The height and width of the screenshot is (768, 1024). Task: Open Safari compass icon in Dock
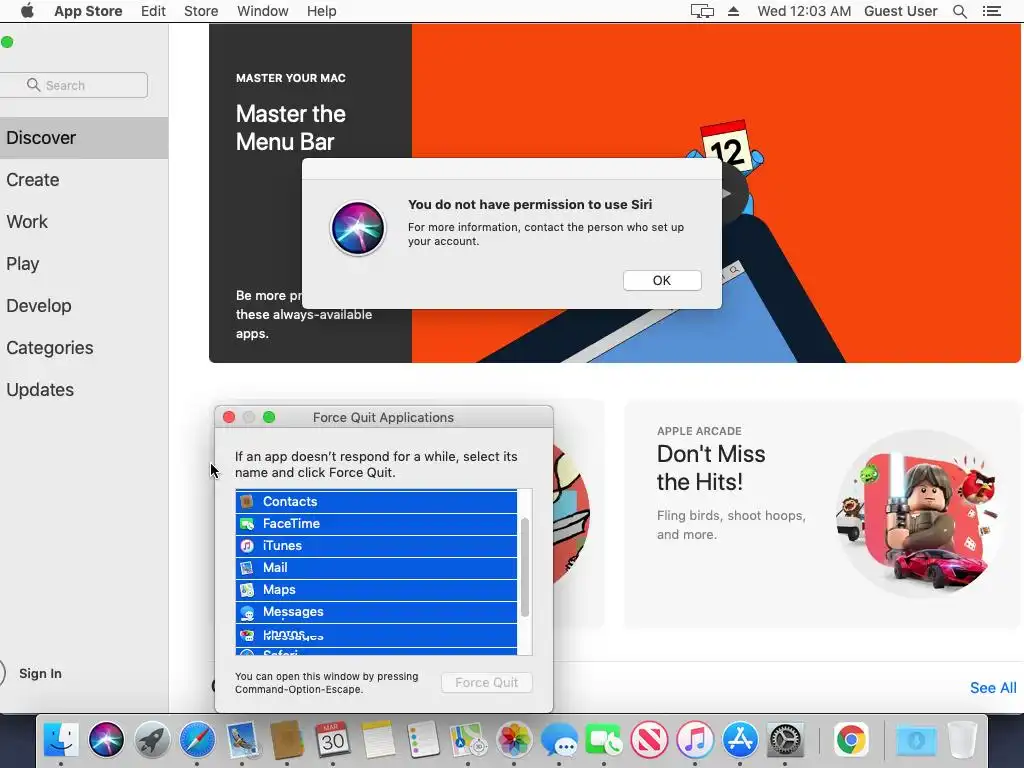197,740
